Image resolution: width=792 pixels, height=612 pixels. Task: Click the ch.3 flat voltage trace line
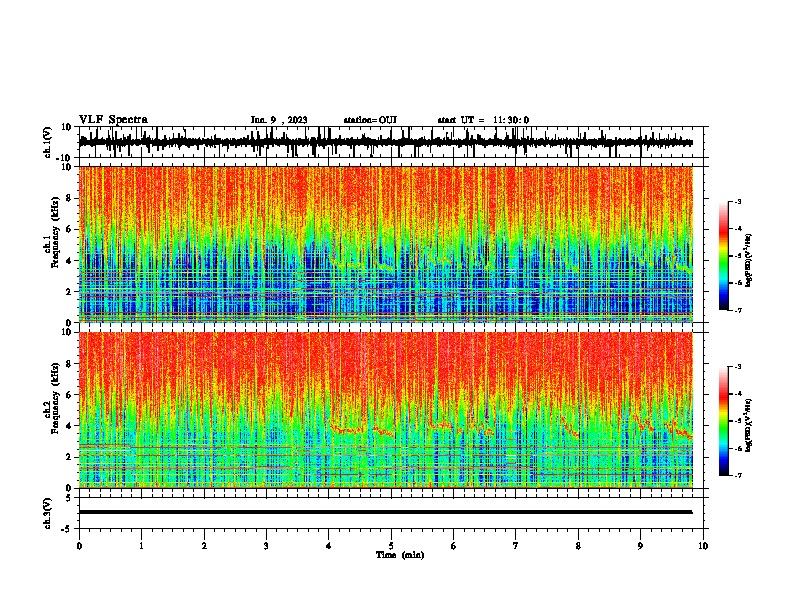pos(385,512)
